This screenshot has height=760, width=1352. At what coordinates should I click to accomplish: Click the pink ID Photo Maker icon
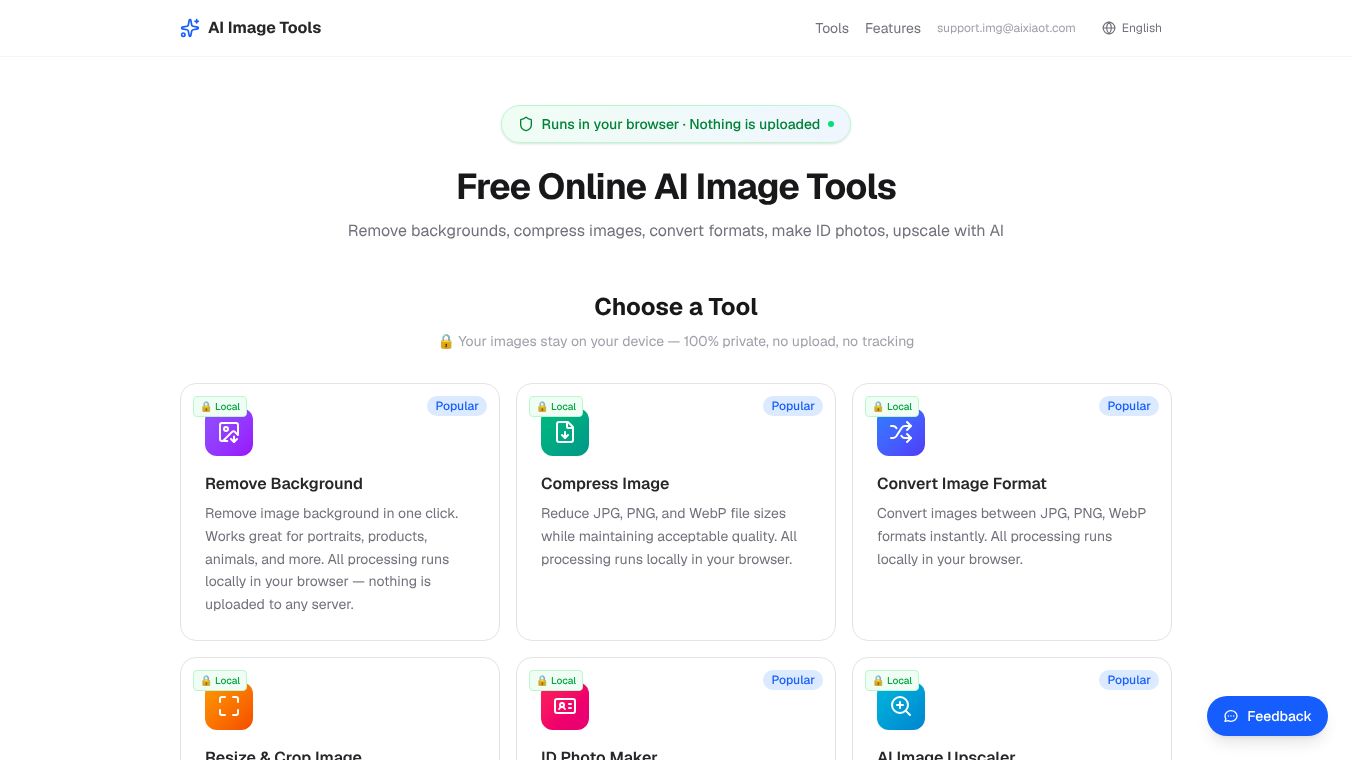click(x=565, y=706)
